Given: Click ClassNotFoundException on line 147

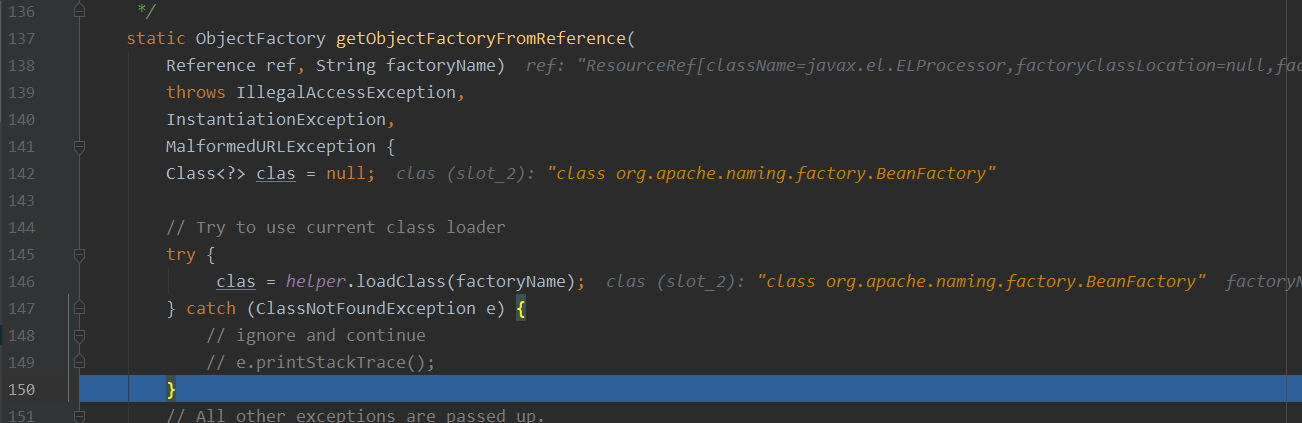Looking at the screenshot, I should pyautogui.click(x=366, y=309).
